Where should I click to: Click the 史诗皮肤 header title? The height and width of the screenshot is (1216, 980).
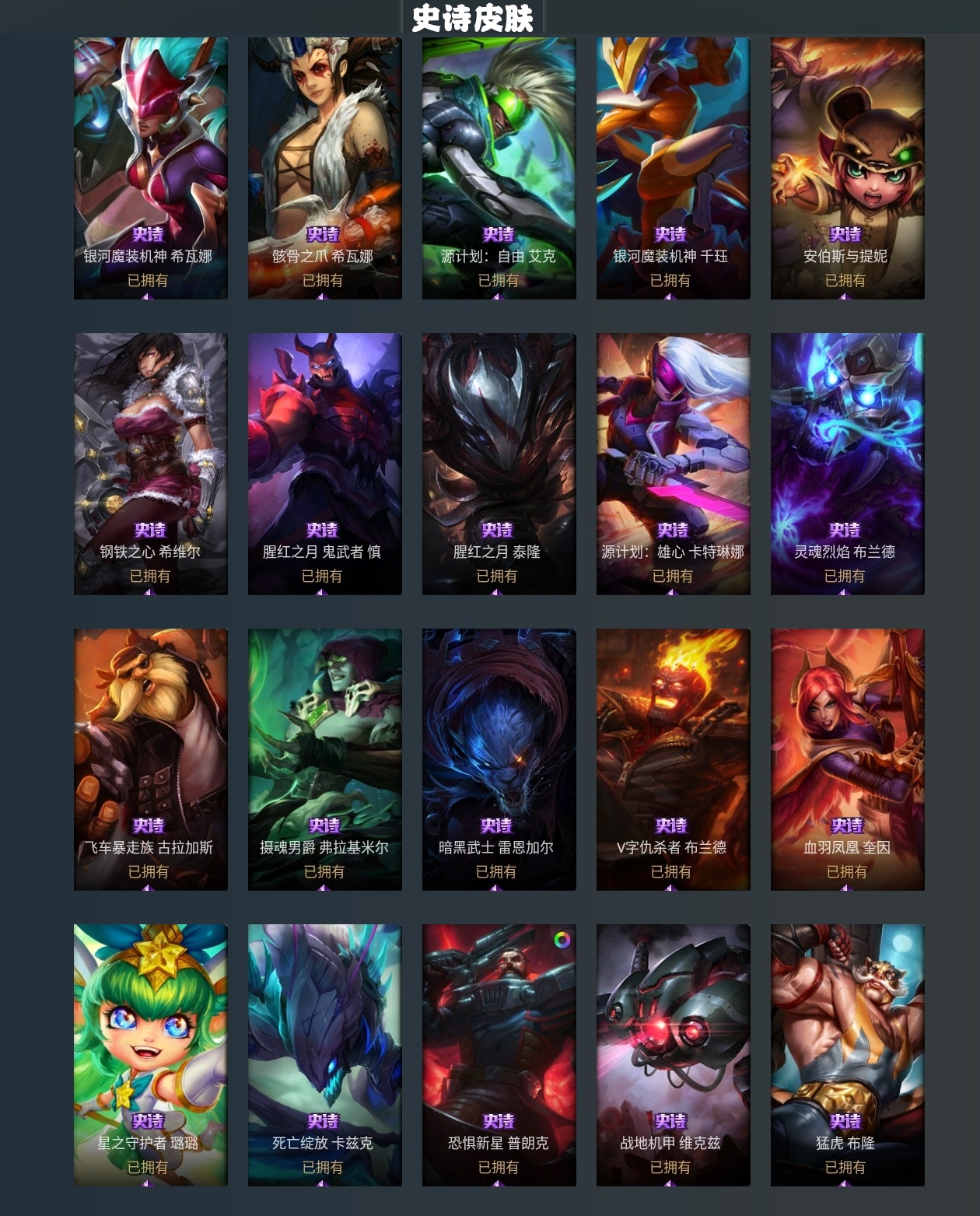(x=473, y=19)
